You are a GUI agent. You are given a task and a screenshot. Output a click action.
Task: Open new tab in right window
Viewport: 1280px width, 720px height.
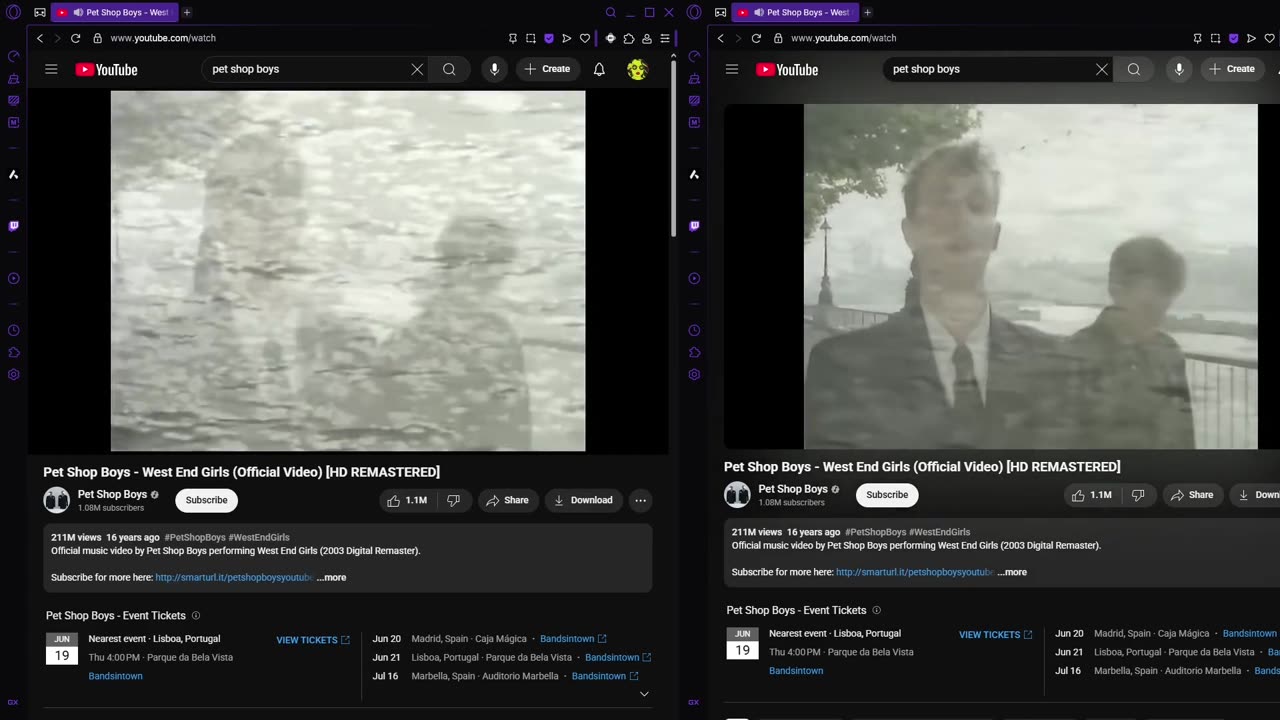(867, 13)
